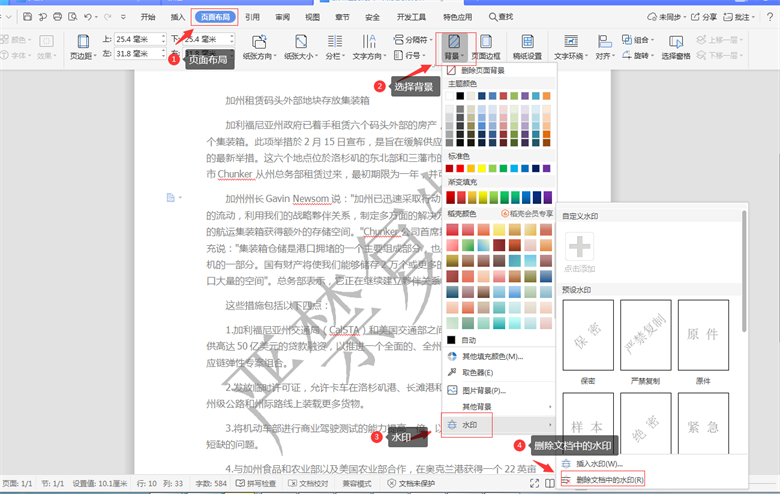The image size is (780, 494).
Task: Click 插入水印(W)... menu entry
Action: pos(599,464)
